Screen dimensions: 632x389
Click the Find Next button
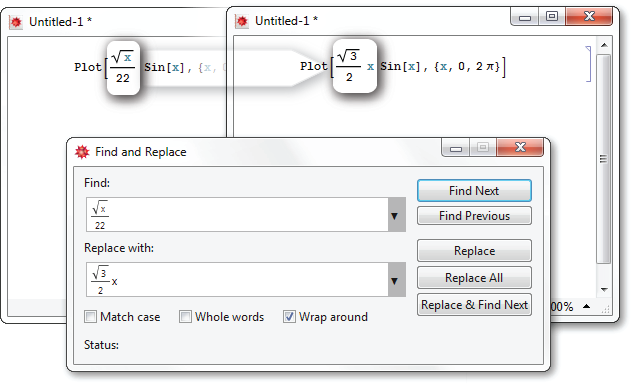coord(474,191)
